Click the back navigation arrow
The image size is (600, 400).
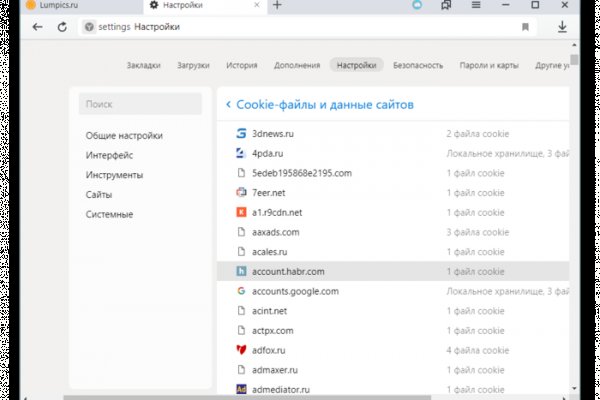click(x=37, y=27)
